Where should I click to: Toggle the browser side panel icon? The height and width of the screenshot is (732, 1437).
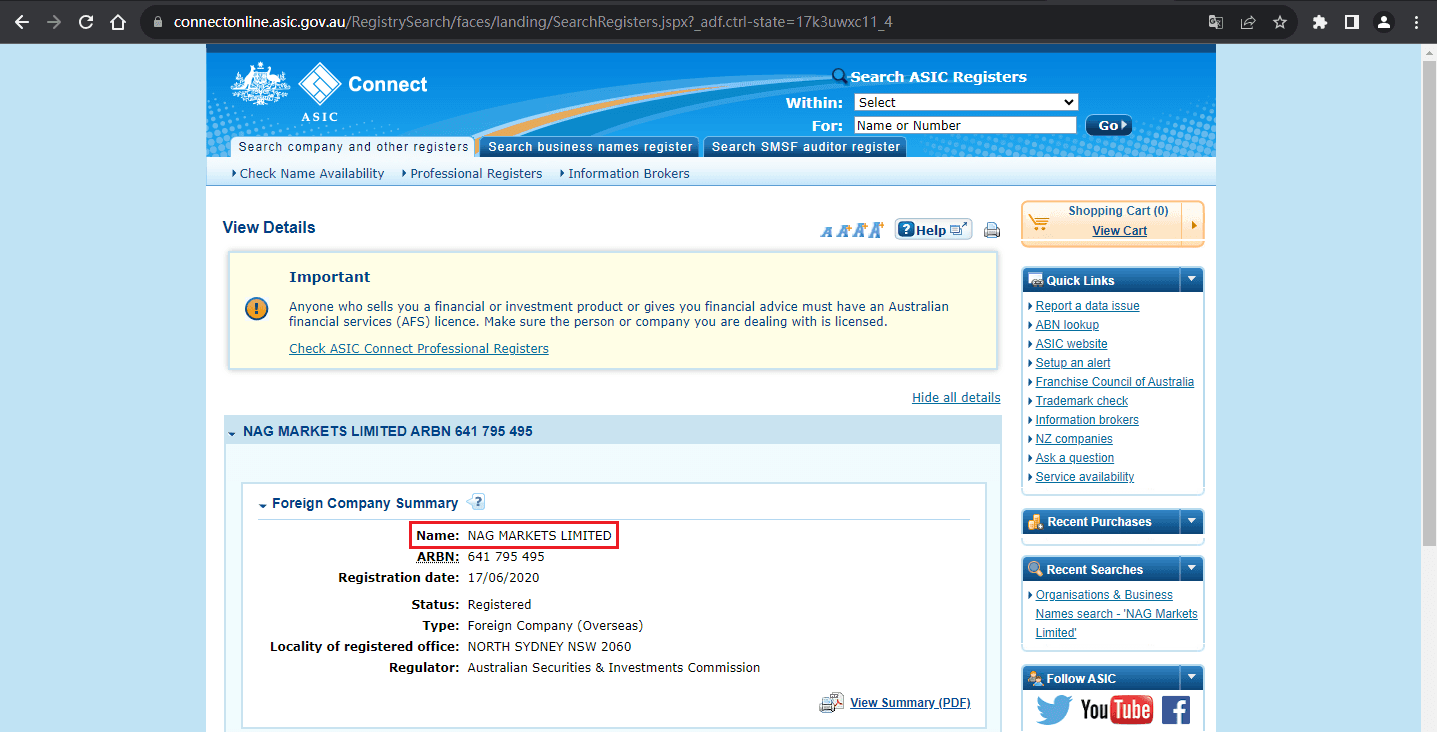[1352, 22]
